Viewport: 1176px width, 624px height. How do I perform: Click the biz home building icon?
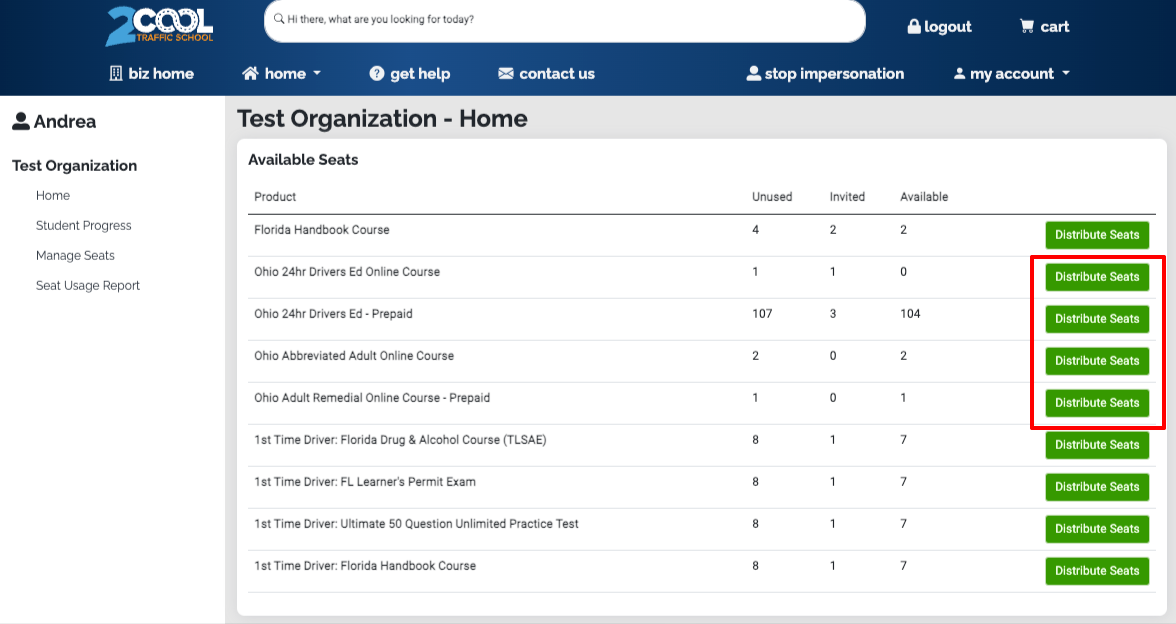click(116, 74)
